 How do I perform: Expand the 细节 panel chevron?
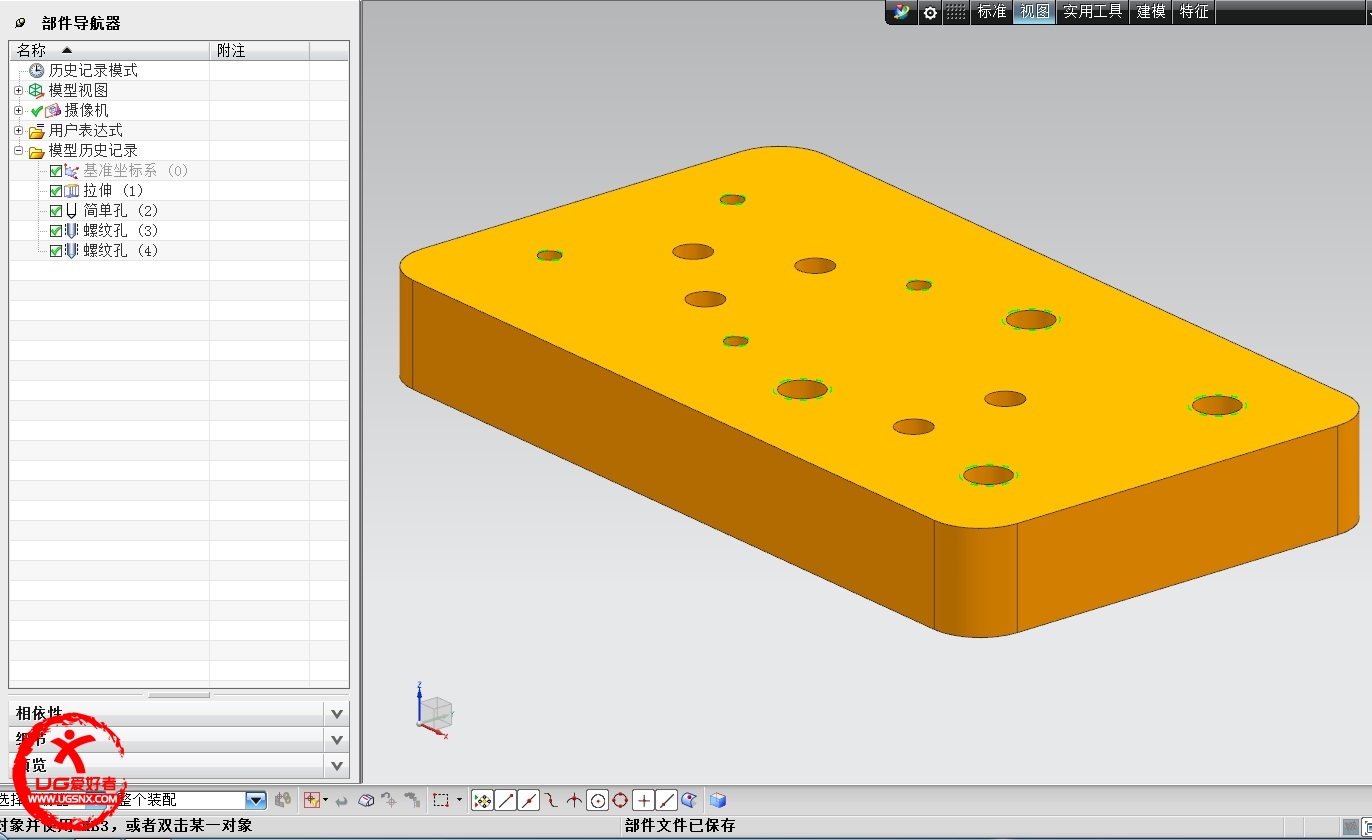337,740
